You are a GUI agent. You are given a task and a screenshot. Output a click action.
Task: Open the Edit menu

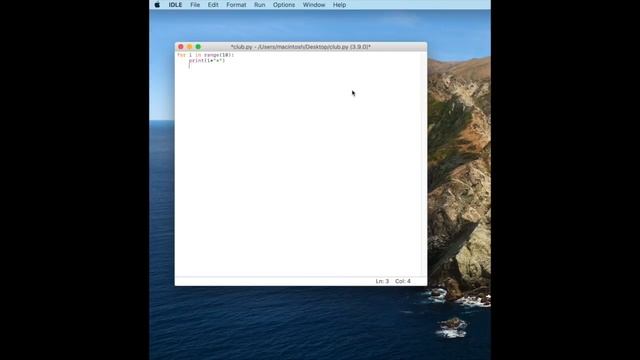coord(213,5)
